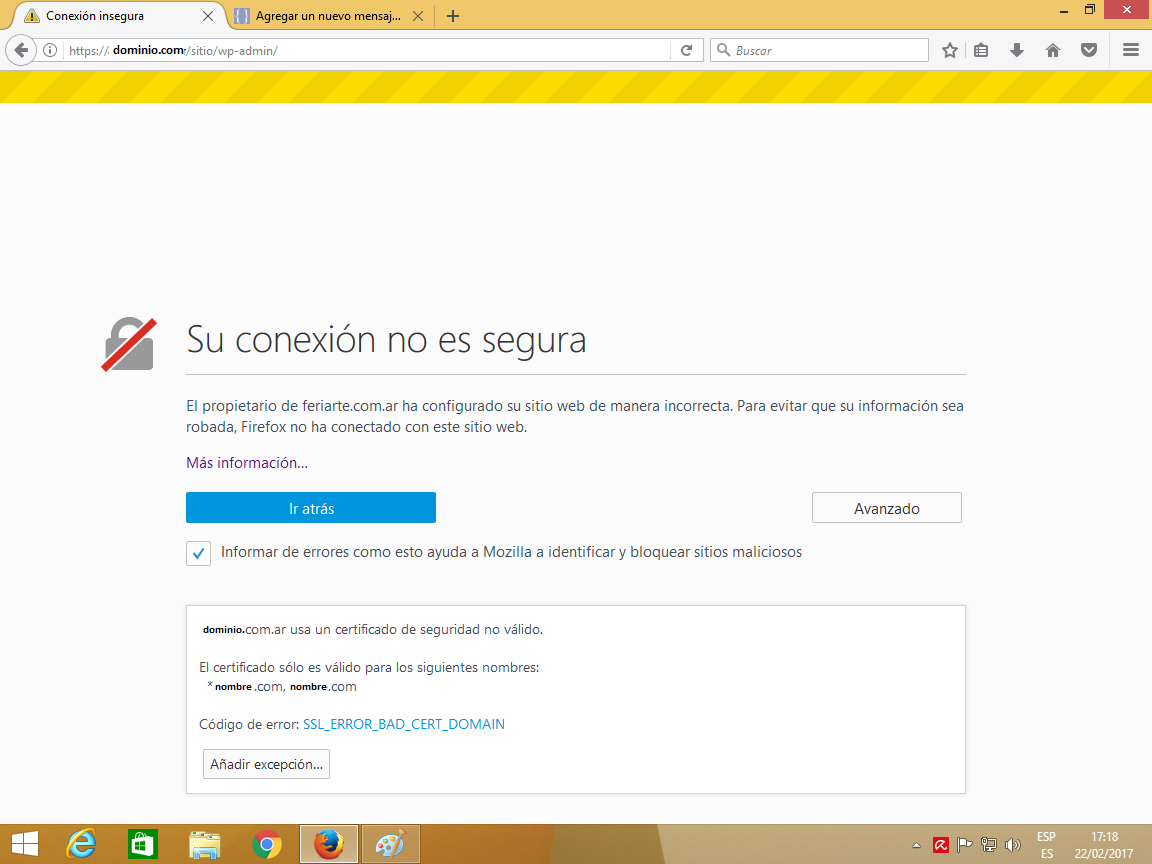Click the 'Su conexión no es segura' heading
Screen dimensions: 1152x864
tap(386, 339)
